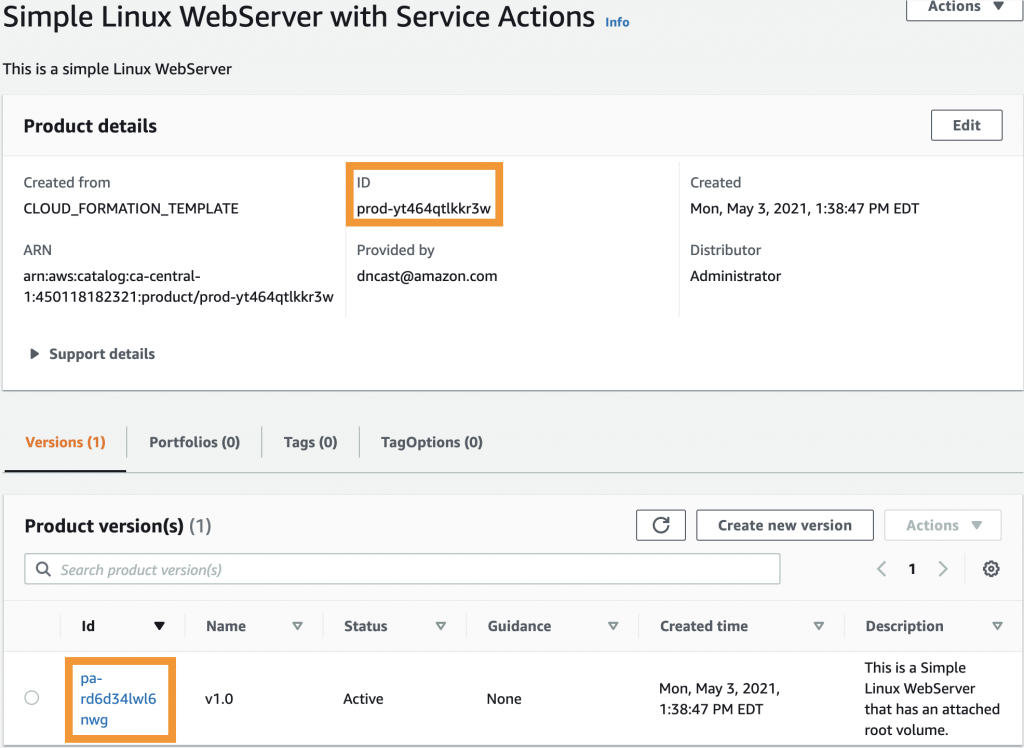
Task: Open the top Actions menu
Action: (x=962, y=8)
